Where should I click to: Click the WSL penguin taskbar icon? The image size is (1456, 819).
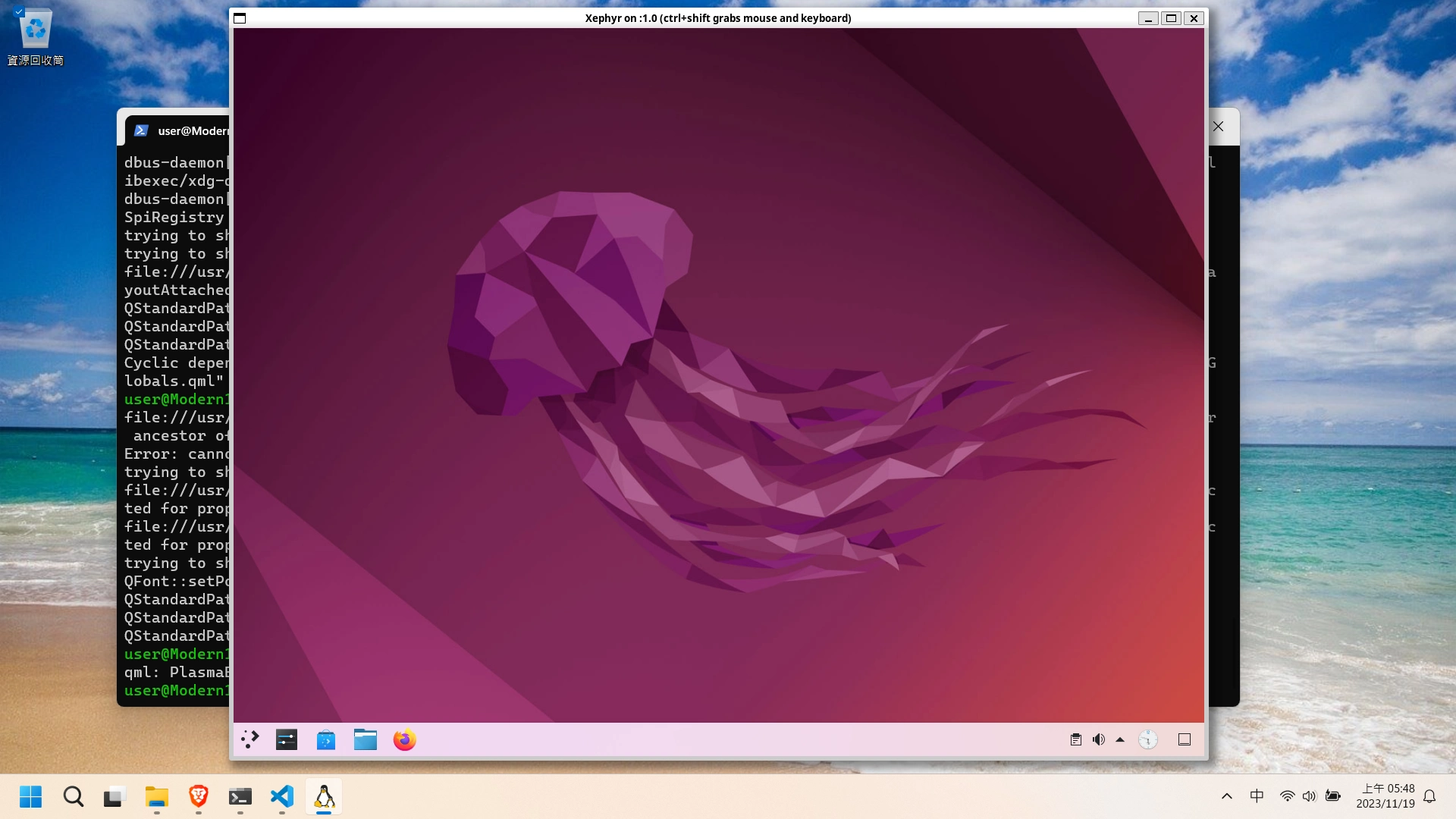click(324, 796)
